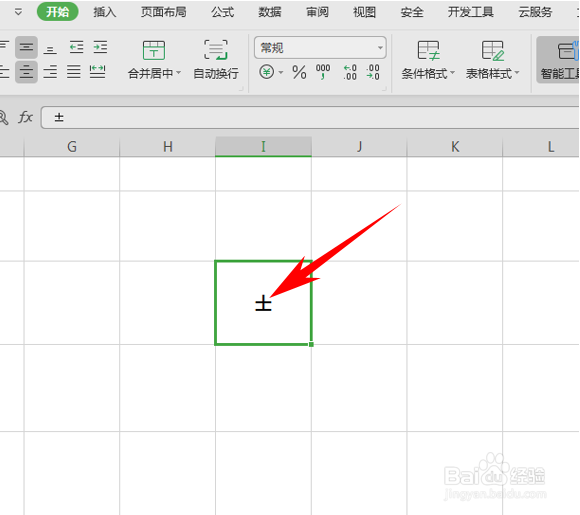This screenshot has width=580, height=515.
Task: Select column K header
Action: coord(455,147)
